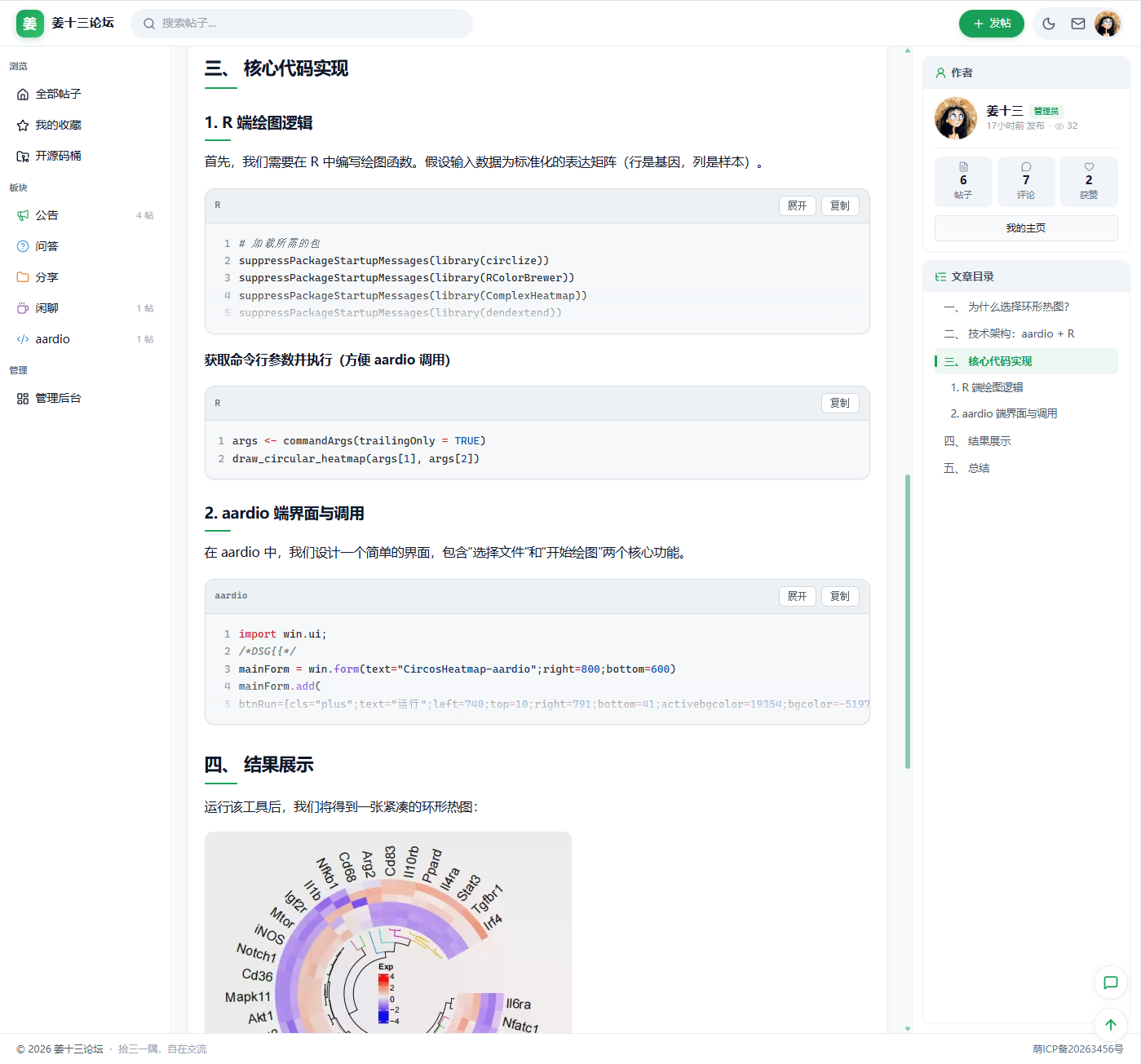The width and height of the screenshot is (1141, 1064).
Task: Open 我的主页 profile button
Action: pos(1026,228)
